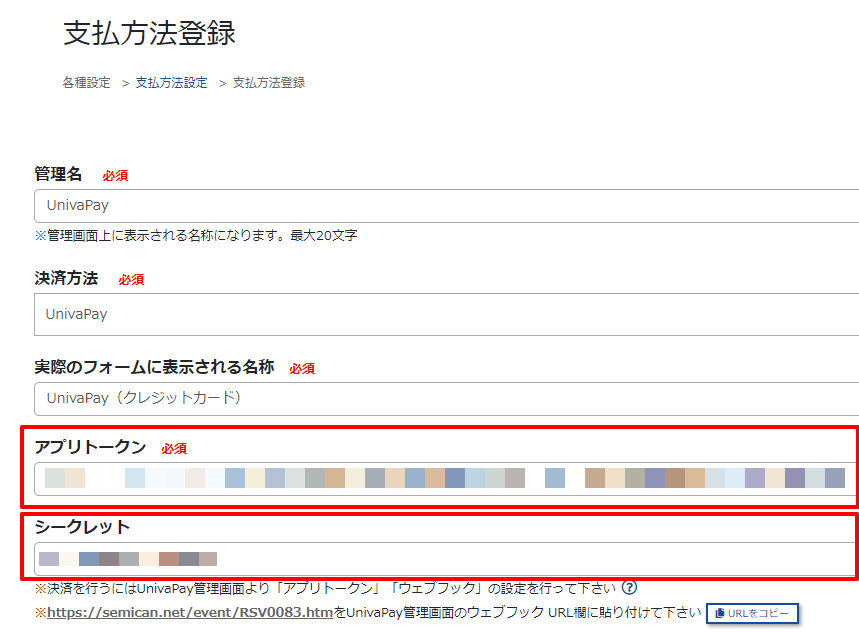Click the アプリトークン field label

point(90,447)
